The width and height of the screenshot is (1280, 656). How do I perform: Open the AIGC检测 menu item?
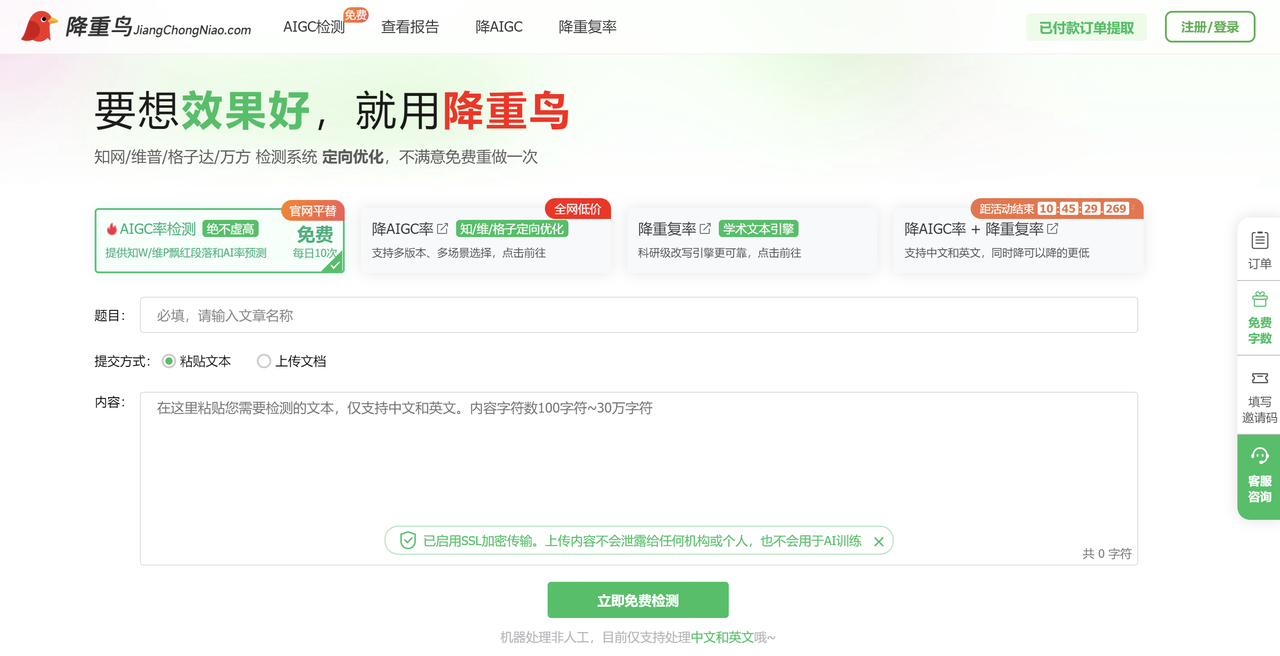[x=314, y=27]
